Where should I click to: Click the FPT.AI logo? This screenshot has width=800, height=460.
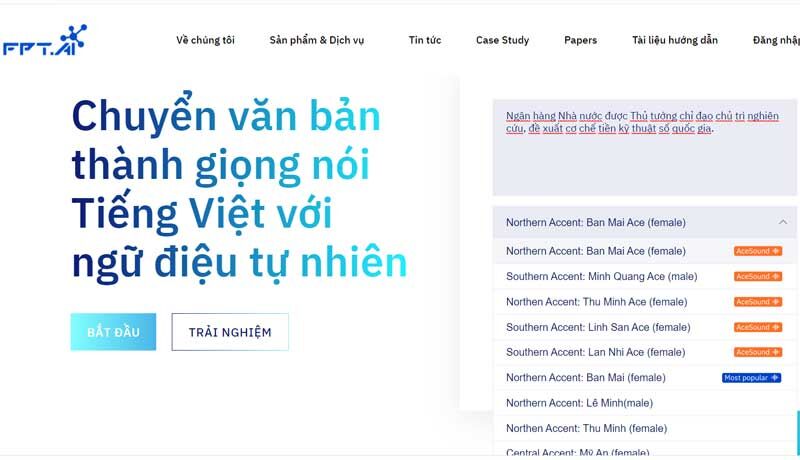pyautogui.click(x=45, y=40)
